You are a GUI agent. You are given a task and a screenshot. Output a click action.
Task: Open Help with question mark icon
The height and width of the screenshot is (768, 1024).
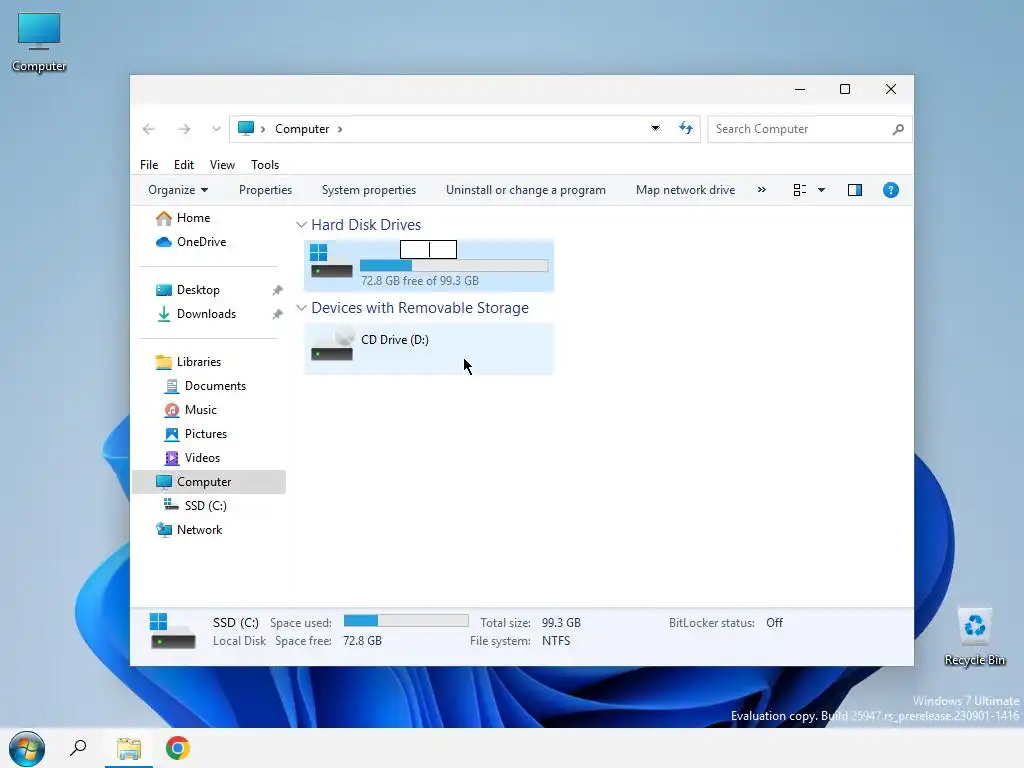(x=891, y=189)
